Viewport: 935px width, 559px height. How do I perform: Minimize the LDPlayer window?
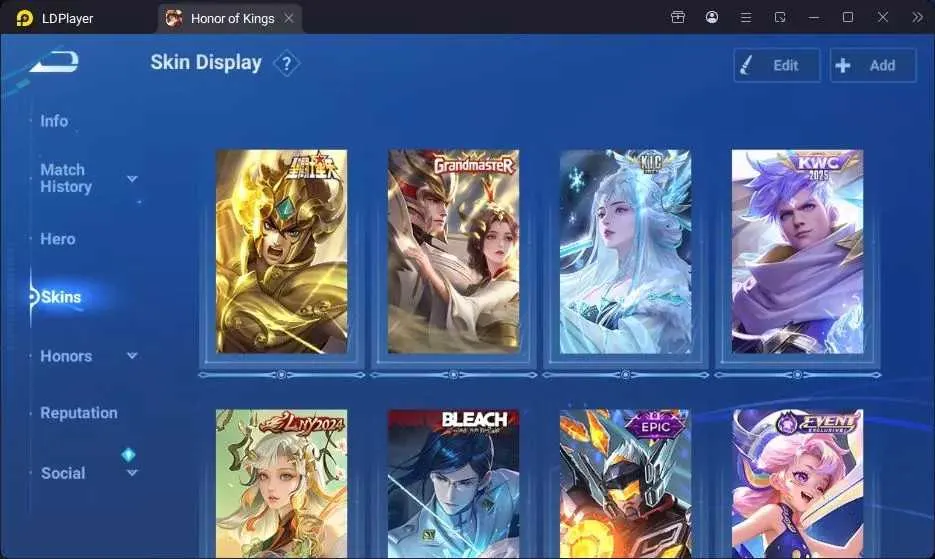click(x=813, y=17)
